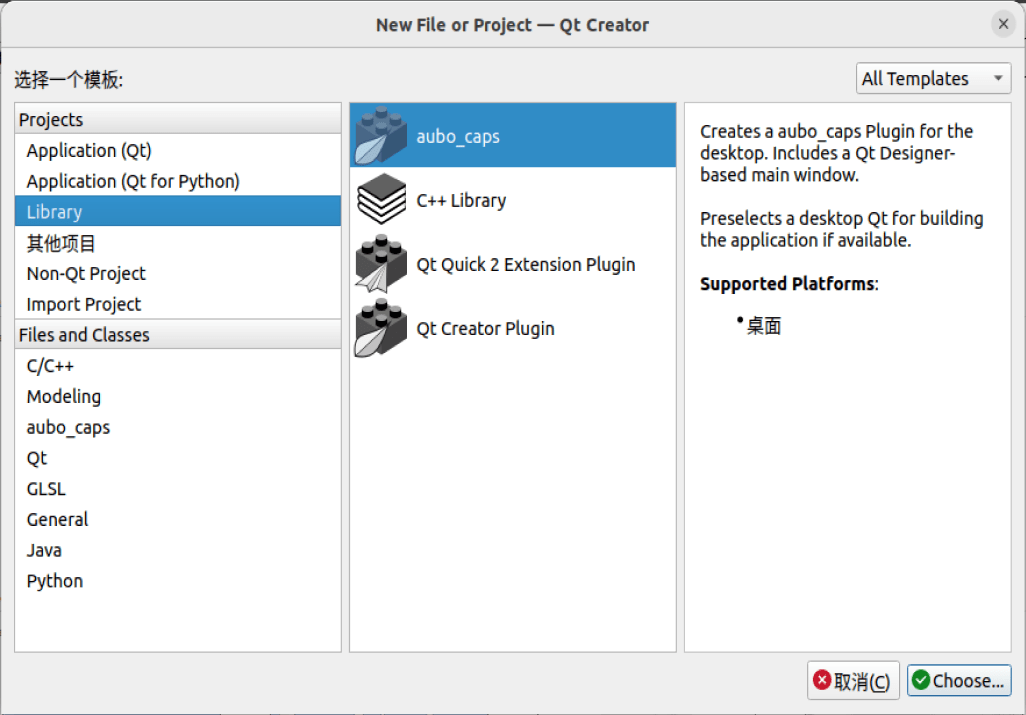Select Java file category
The width and height of the screenshot is (1026, 715).
(x=178, y=550)
